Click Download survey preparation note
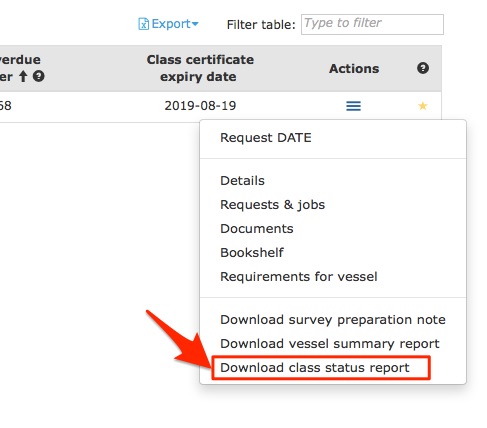 pos(333,320)
